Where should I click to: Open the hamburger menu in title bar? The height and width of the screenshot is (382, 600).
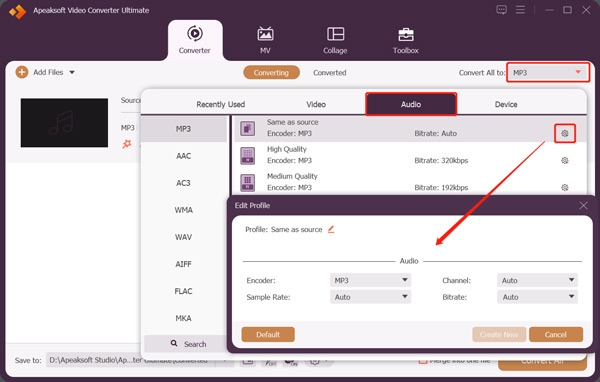click(x=520, y=10)
